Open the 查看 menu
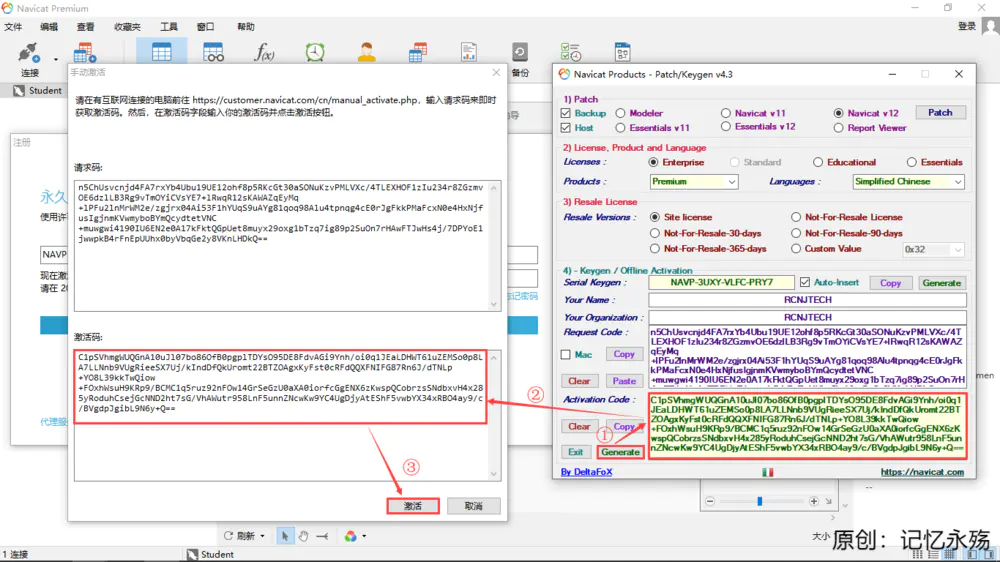The width and height of the screenshot is (1000, 562). coord(85,27)
